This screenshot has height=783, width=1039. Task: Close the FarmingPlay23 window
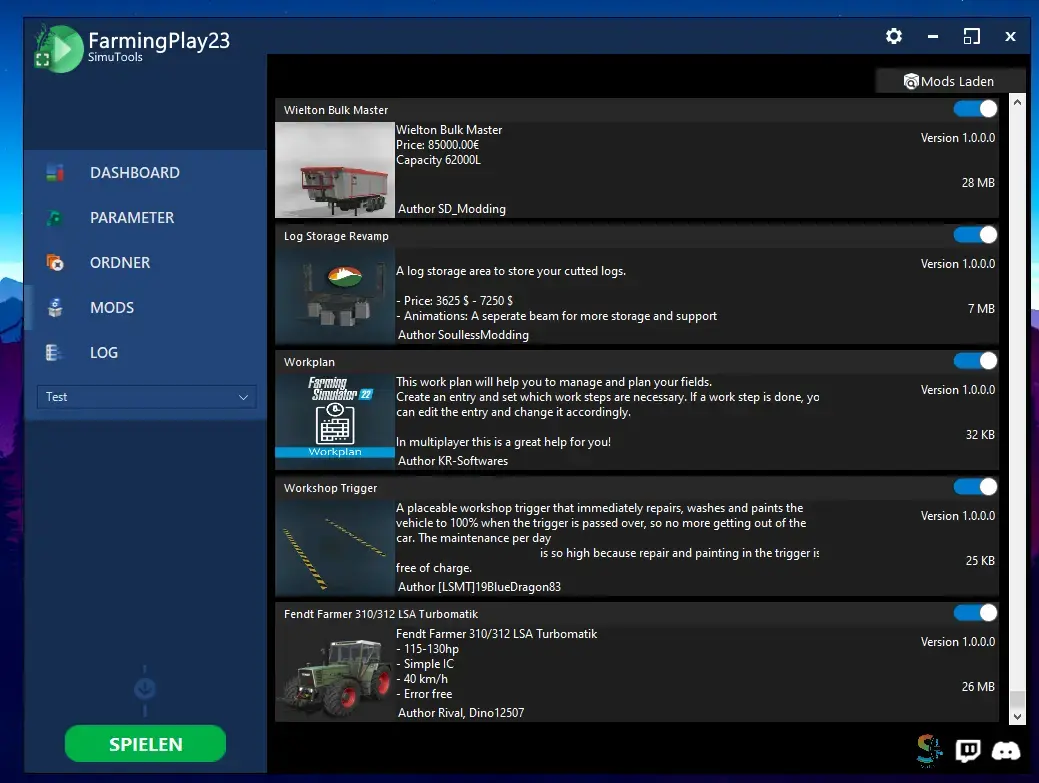tap(1010, 36)
